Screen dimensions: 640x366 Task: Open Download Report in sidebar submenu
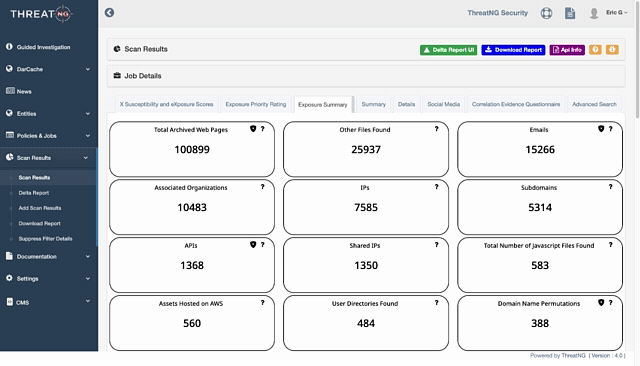tap(40, 224)
